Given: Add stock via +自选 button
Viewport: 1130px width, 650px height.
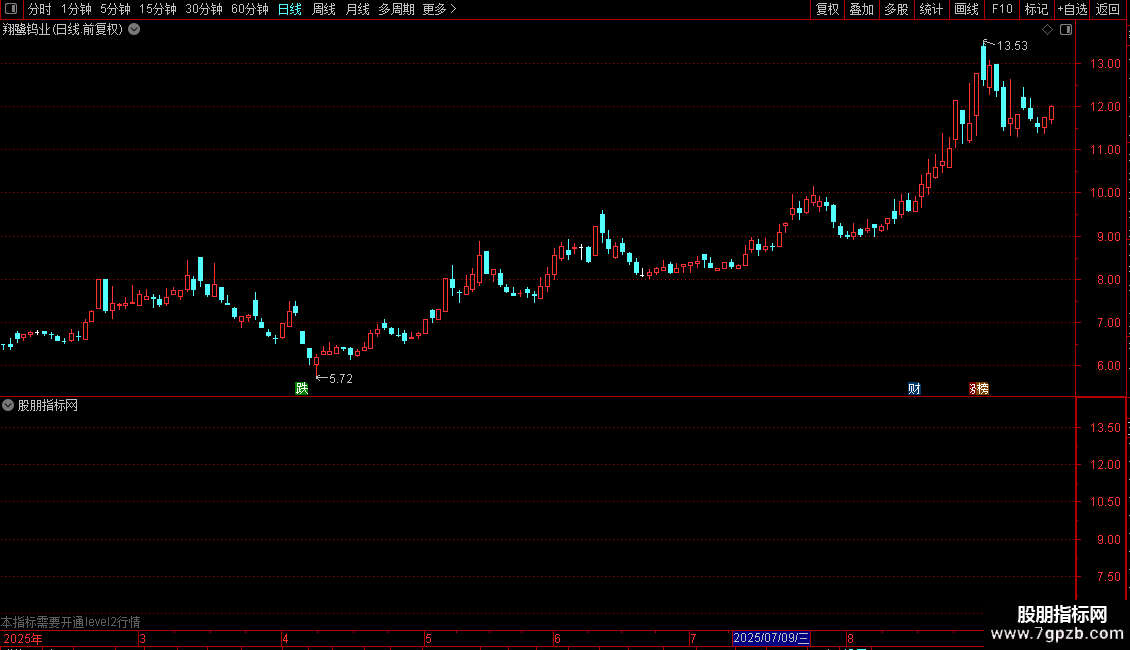Looking at the screenshot, I should 1072,9.
